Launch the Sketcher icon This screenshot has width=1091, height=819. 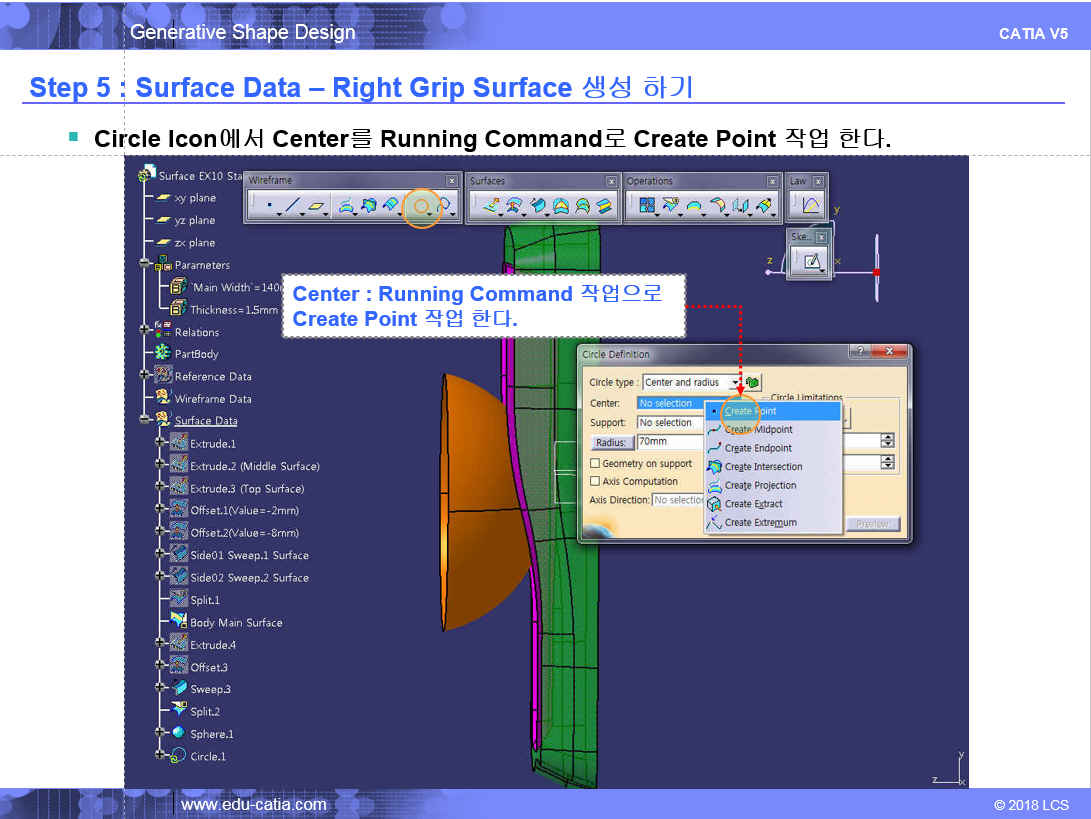click(x=812, y=262)
